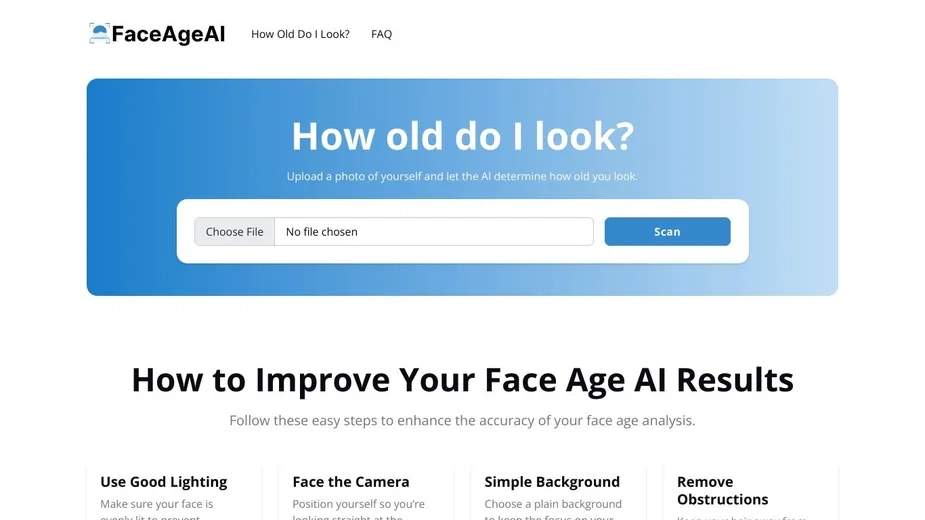925x520 pixels.
Task: Select the Upload a photo of yourself subtitle
Action: pos(462,176)
